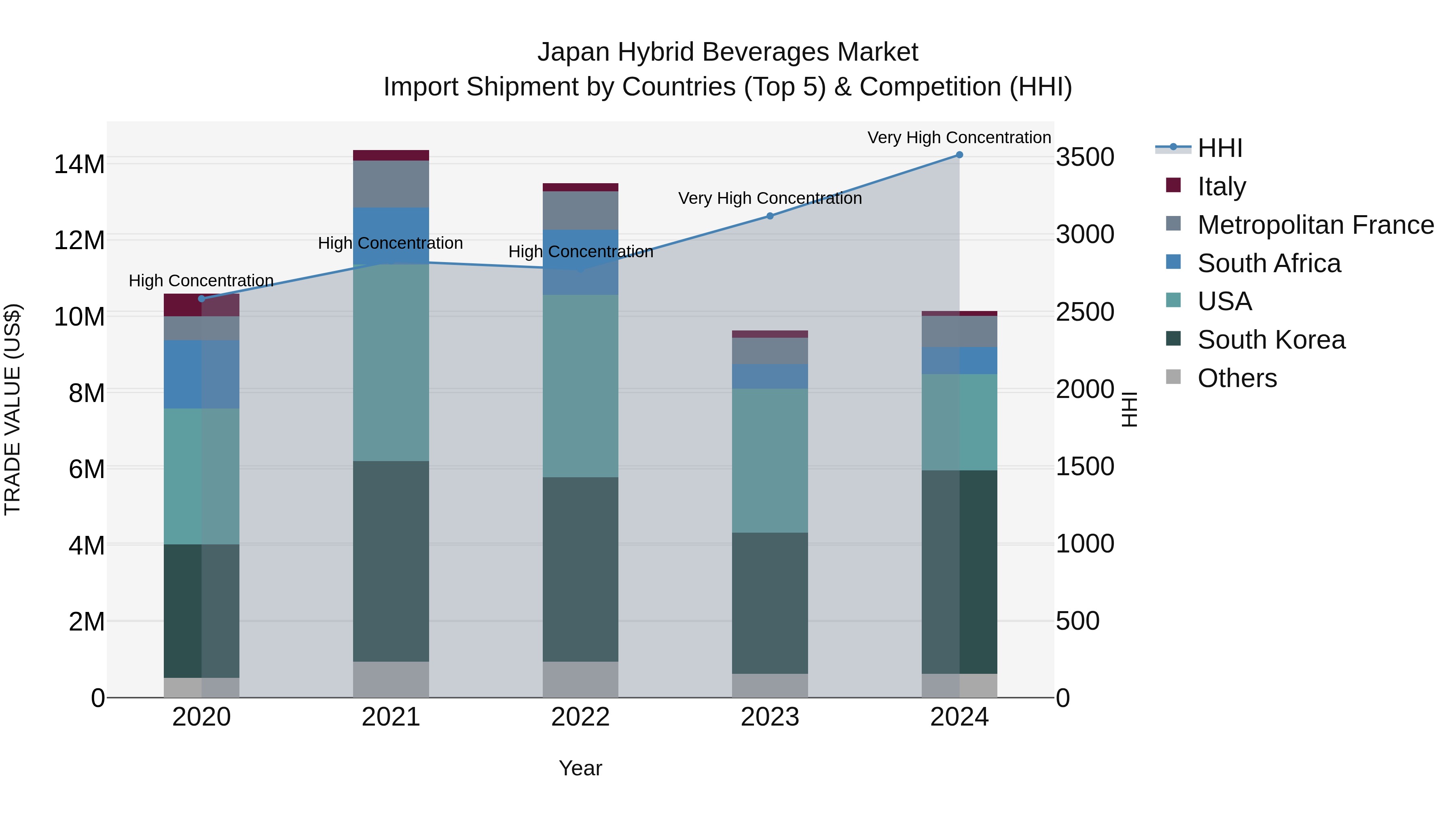
Task: Click 'High Concentration' annotation above 2022
Action: [581, 252]
